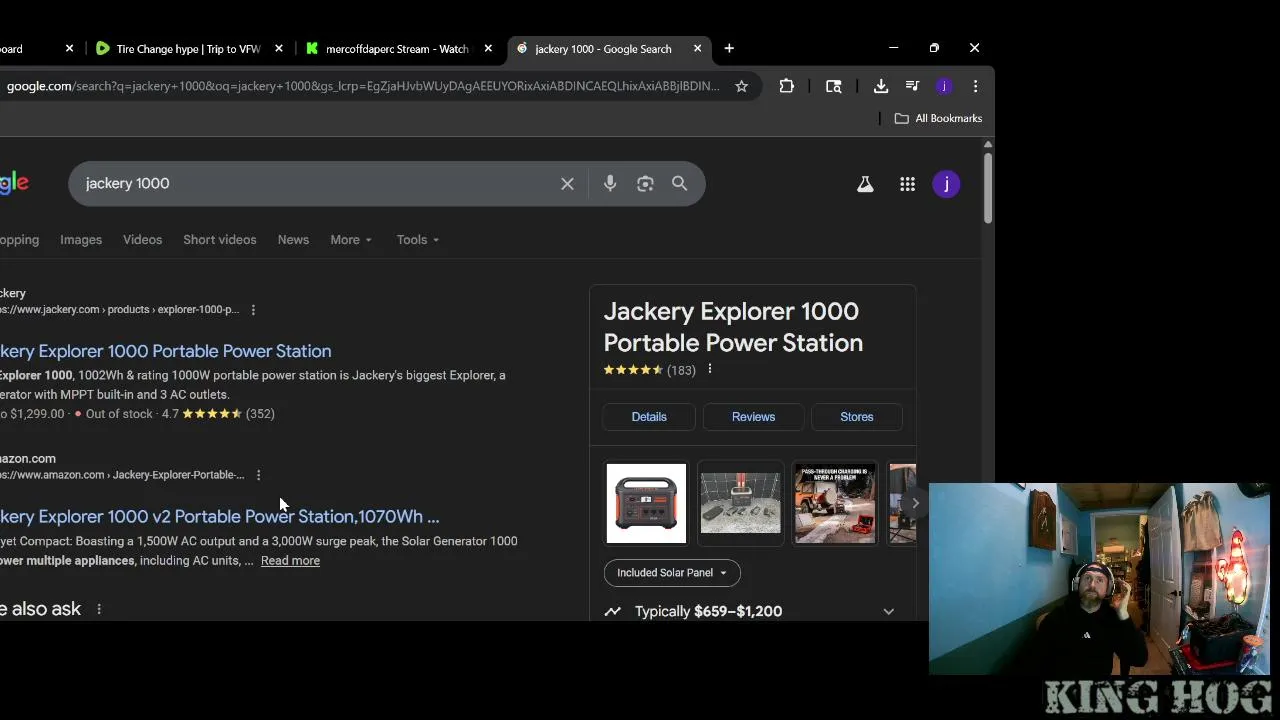Click the page vertical scrollbar thumb
Image resolution: width=1280 pixels, height=720 pixels.
click(987, 188)
